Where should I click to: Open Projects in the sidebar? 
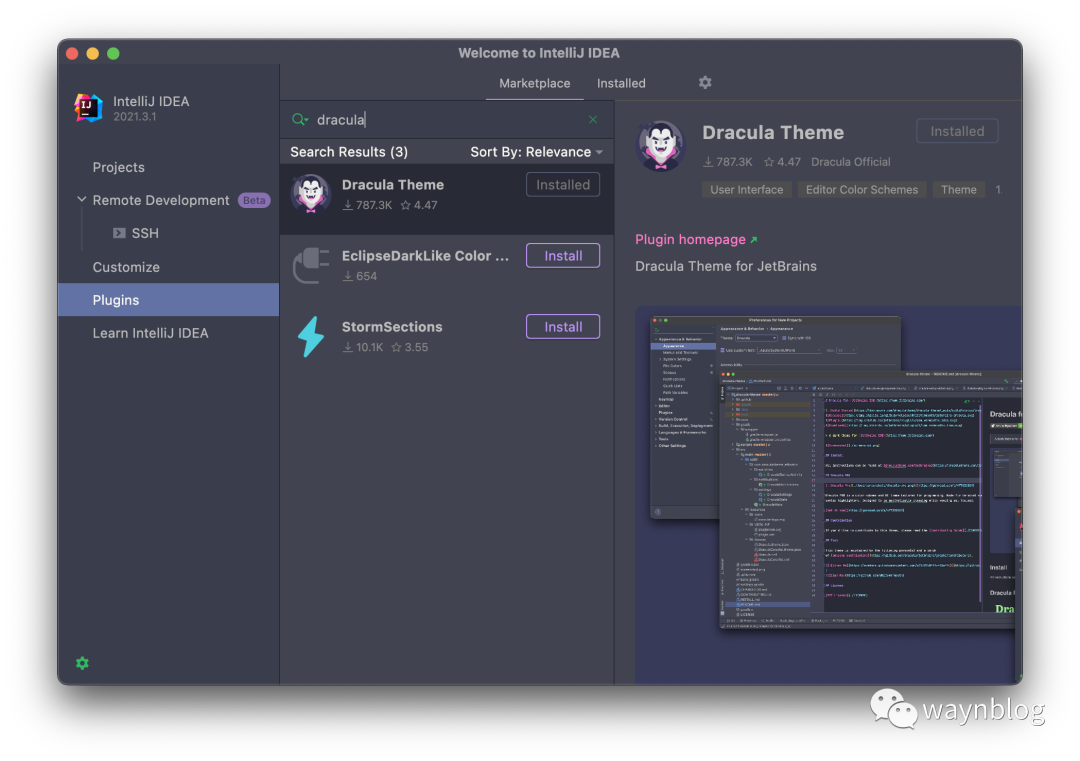tap(118, 167)
